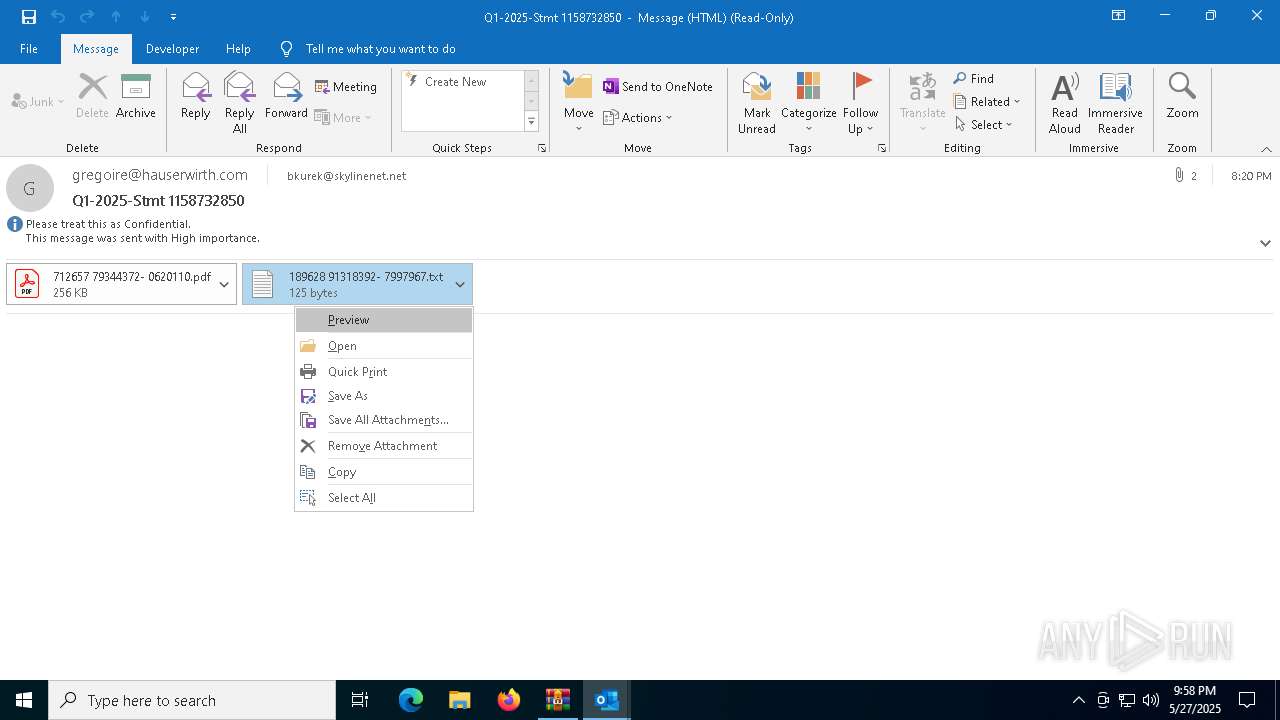
Task: Open WinRAR from the taskbar
Action: click(557, 700)
